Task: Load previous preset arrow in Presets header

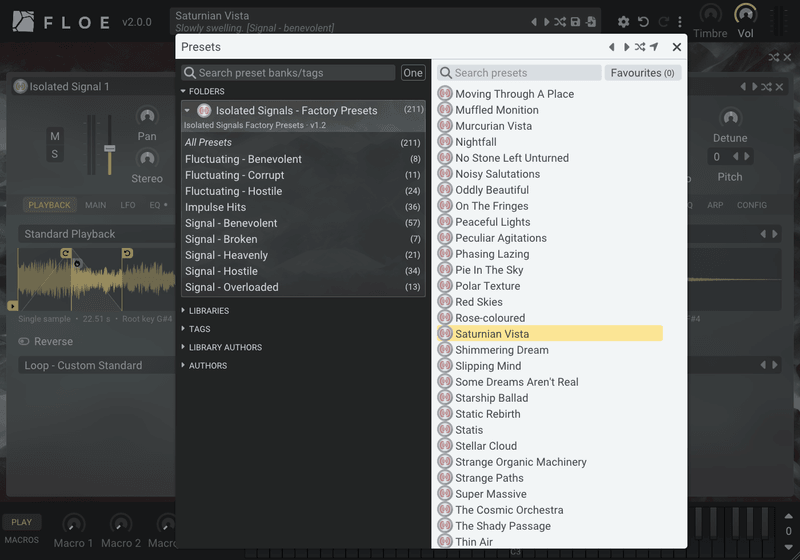Action: (x=612, y=47)
